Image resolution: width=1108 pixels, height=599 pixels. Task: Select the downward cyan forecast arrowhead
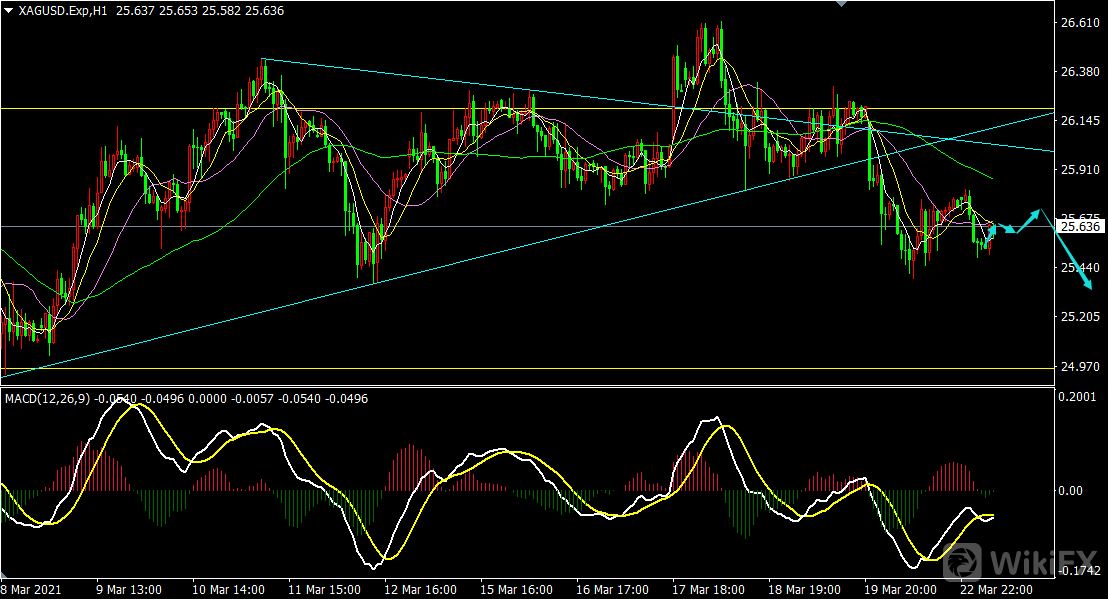tap(1088, 287)
